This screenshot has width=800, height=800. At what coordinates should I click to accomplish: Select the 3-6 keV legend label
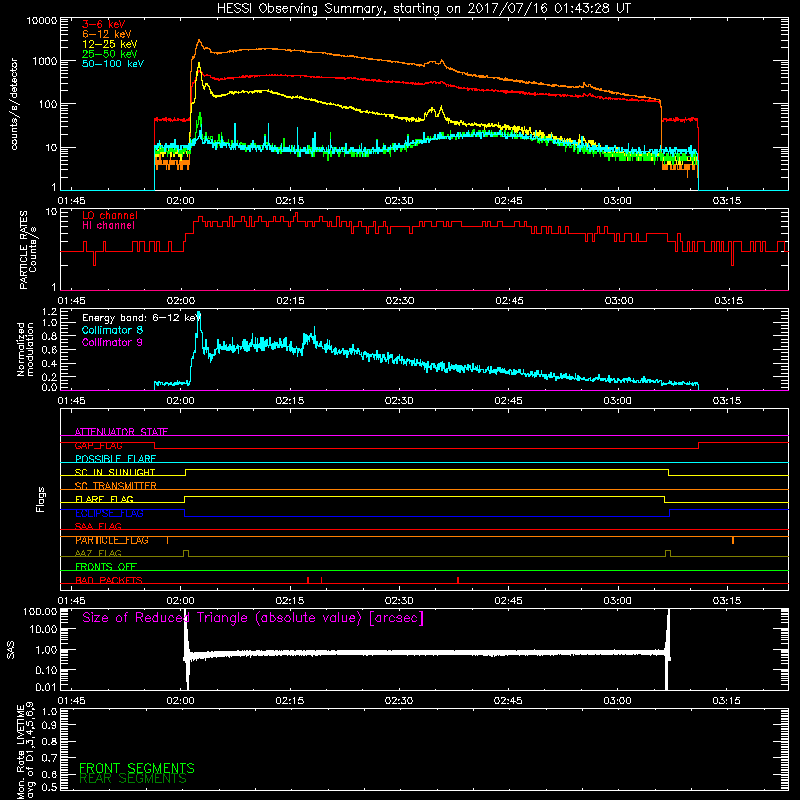(x=104, y=24)
